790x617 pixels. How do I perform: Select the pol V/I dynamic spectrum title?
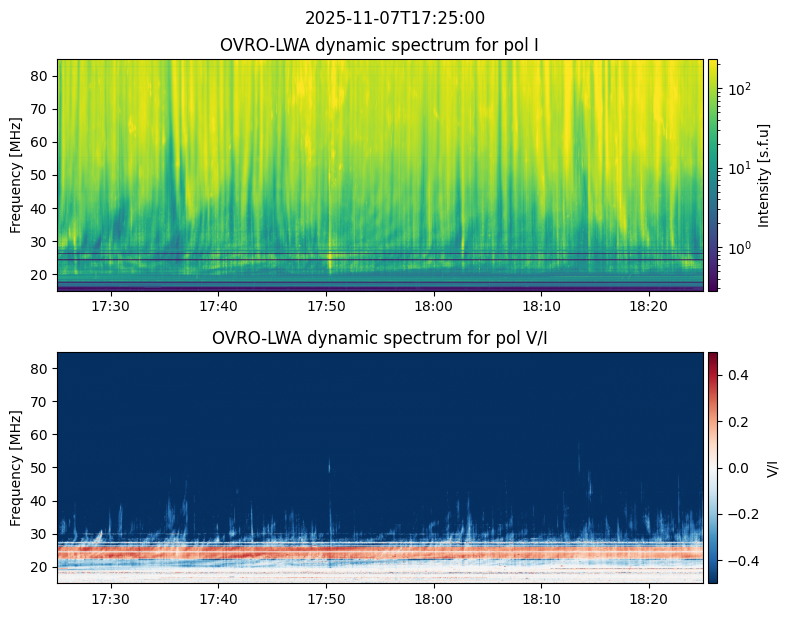[381, 338]
